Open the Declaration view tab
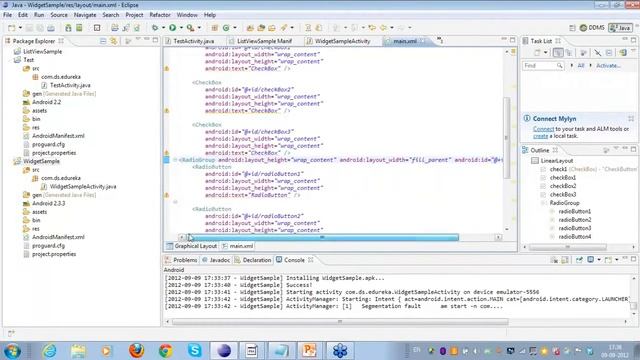640x360 pixels. (x=253, y=260)
